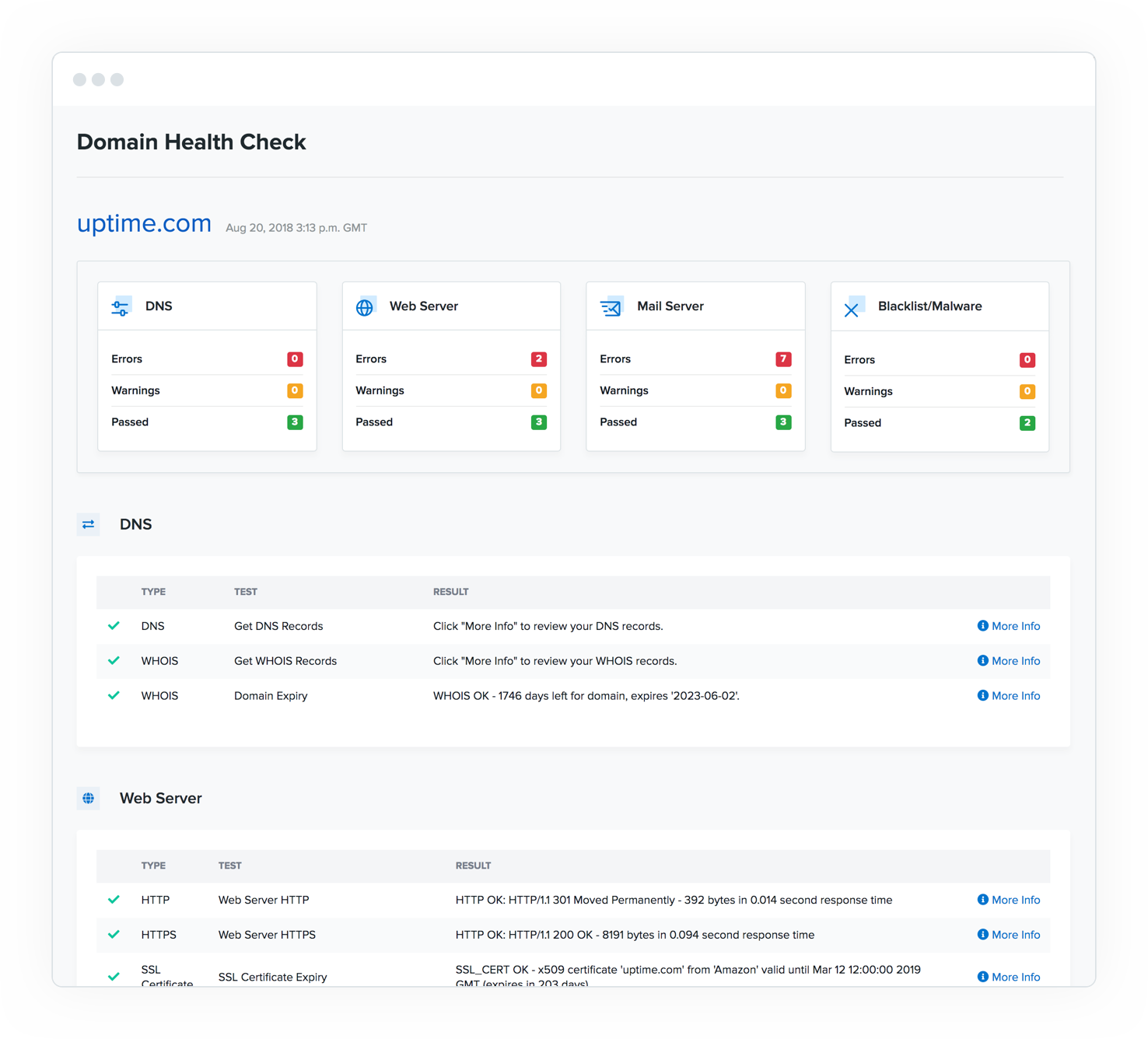The image size is (1148, 1039).
Task: Click the "Domain Health Check" page heading
Action: tap(191, 142)
